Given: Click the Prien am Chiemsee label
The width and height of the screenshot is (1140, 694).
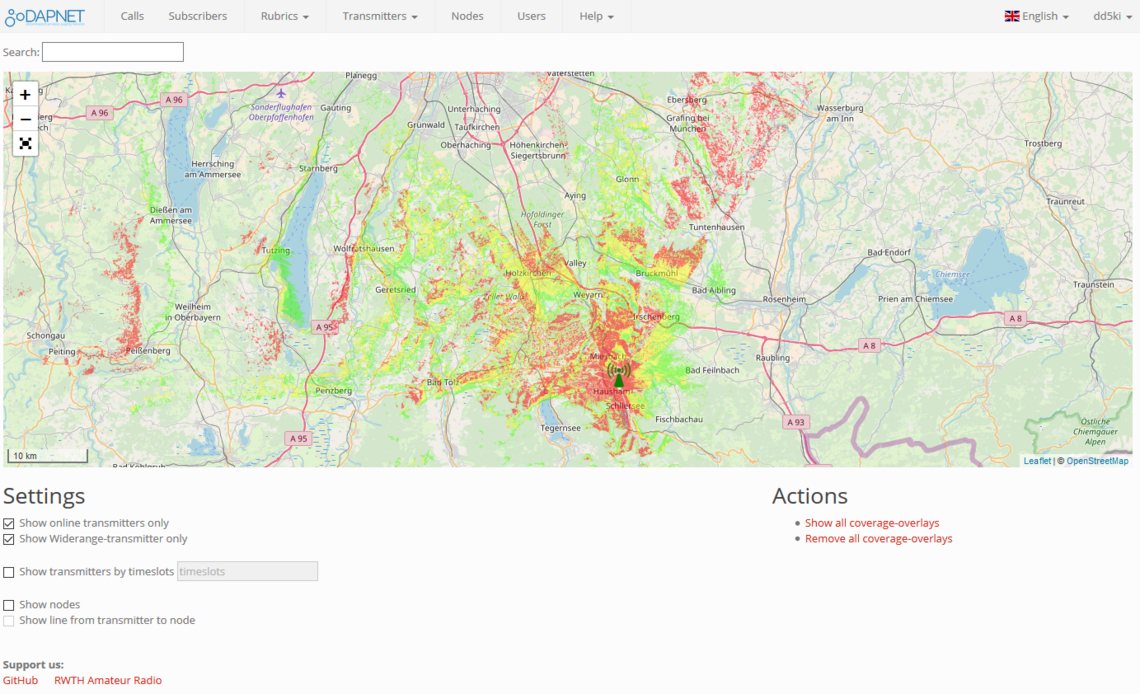Looking at the screenshot, I should (x=915, y=299).
